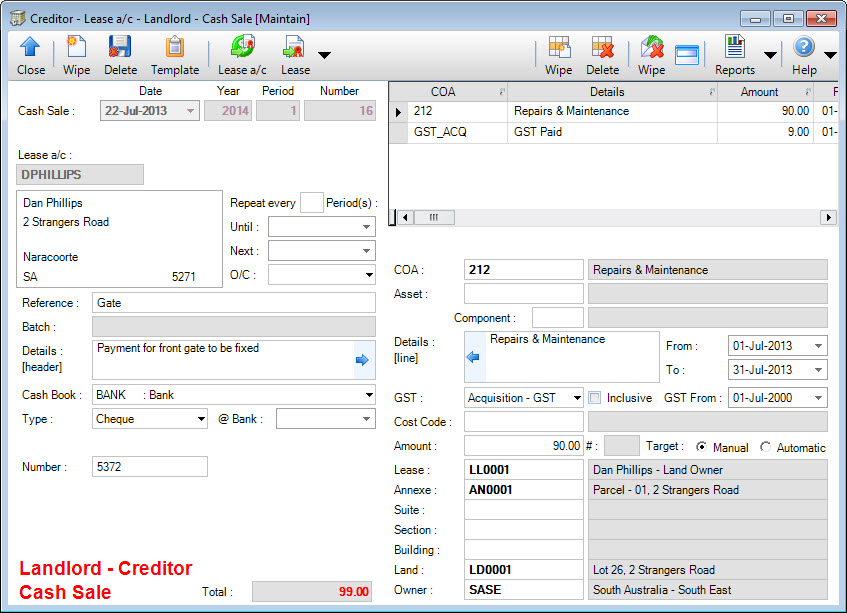The image size is (847, 613).
Task: Click the Building input field
Action: (x=523, y=550)
